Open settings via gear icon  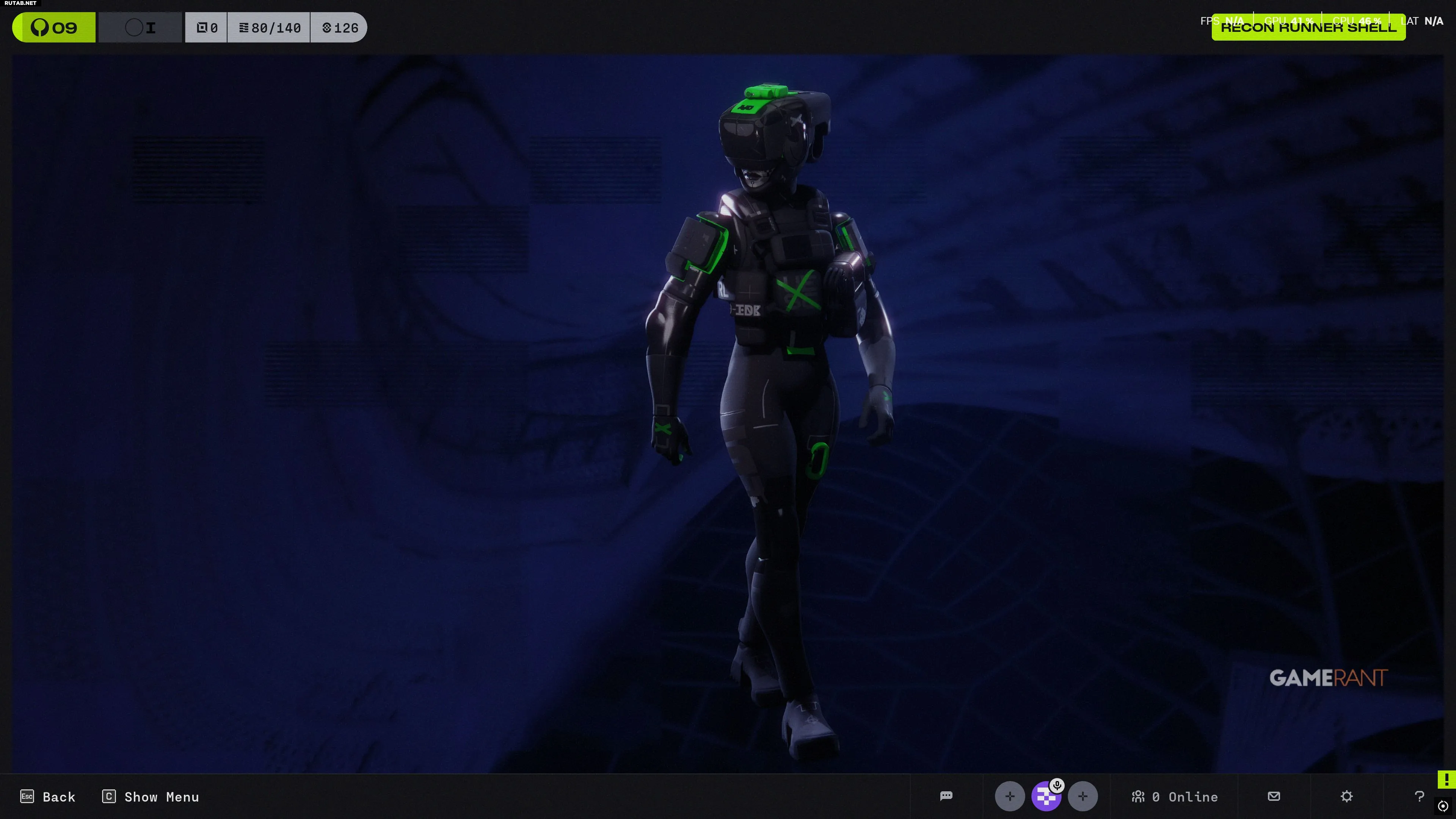1346,796
